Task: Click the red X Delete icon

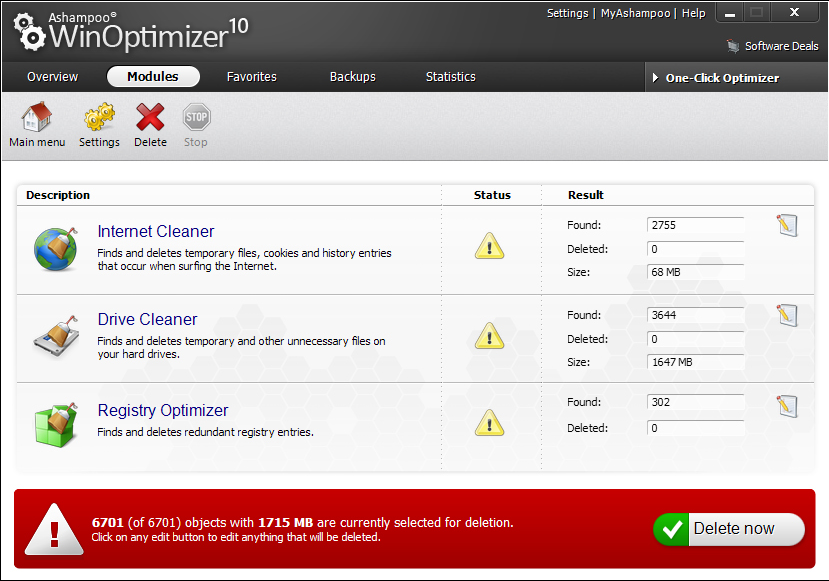Action: pos(150,119)
